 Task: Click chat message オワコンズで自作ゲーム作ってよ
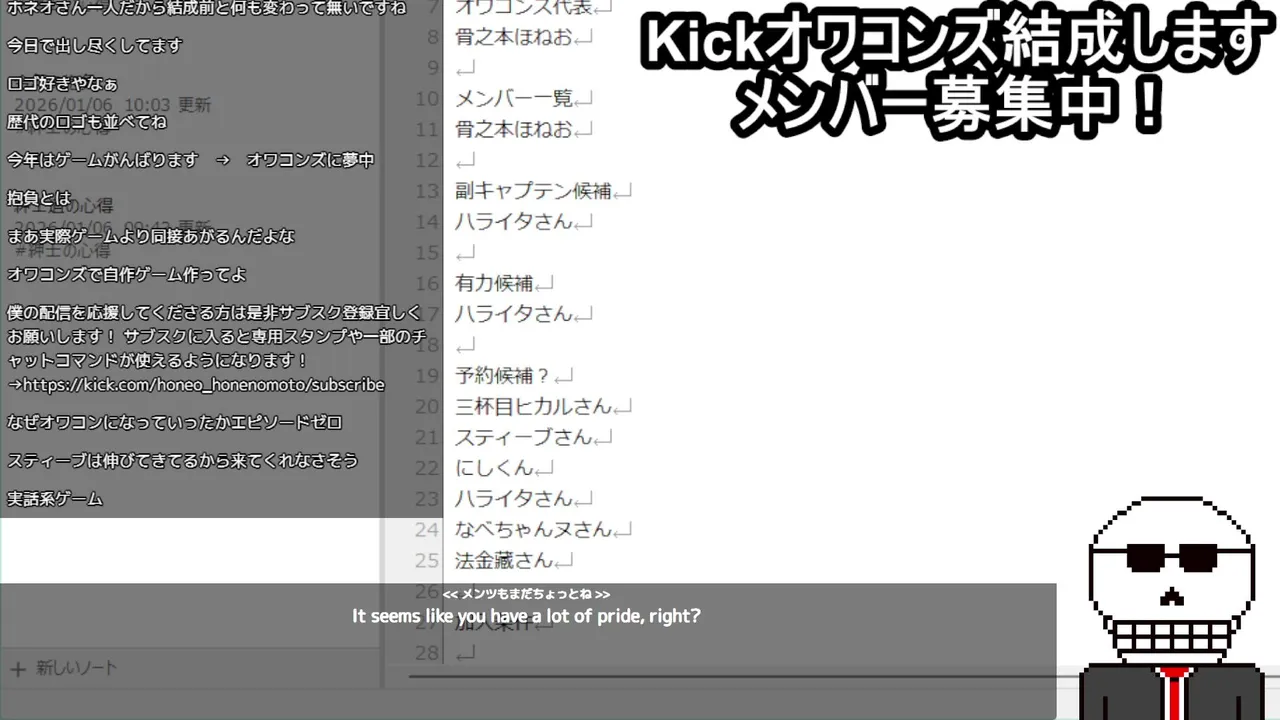pos(127,274)
